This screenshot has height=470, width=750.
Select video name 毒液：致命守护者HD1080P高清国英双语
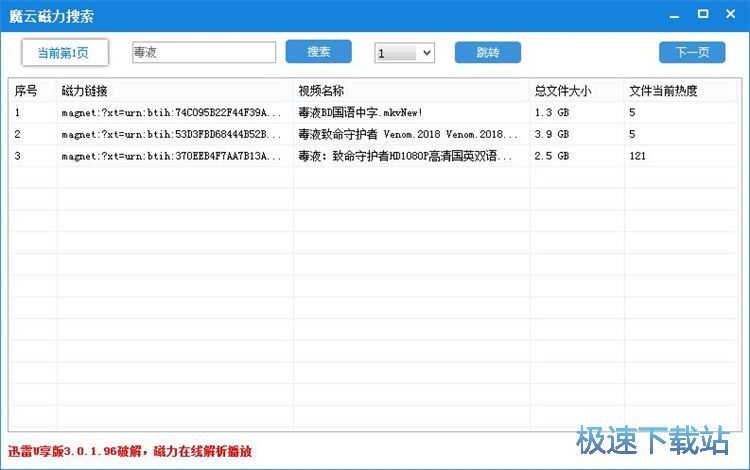[x=405, y=156]
